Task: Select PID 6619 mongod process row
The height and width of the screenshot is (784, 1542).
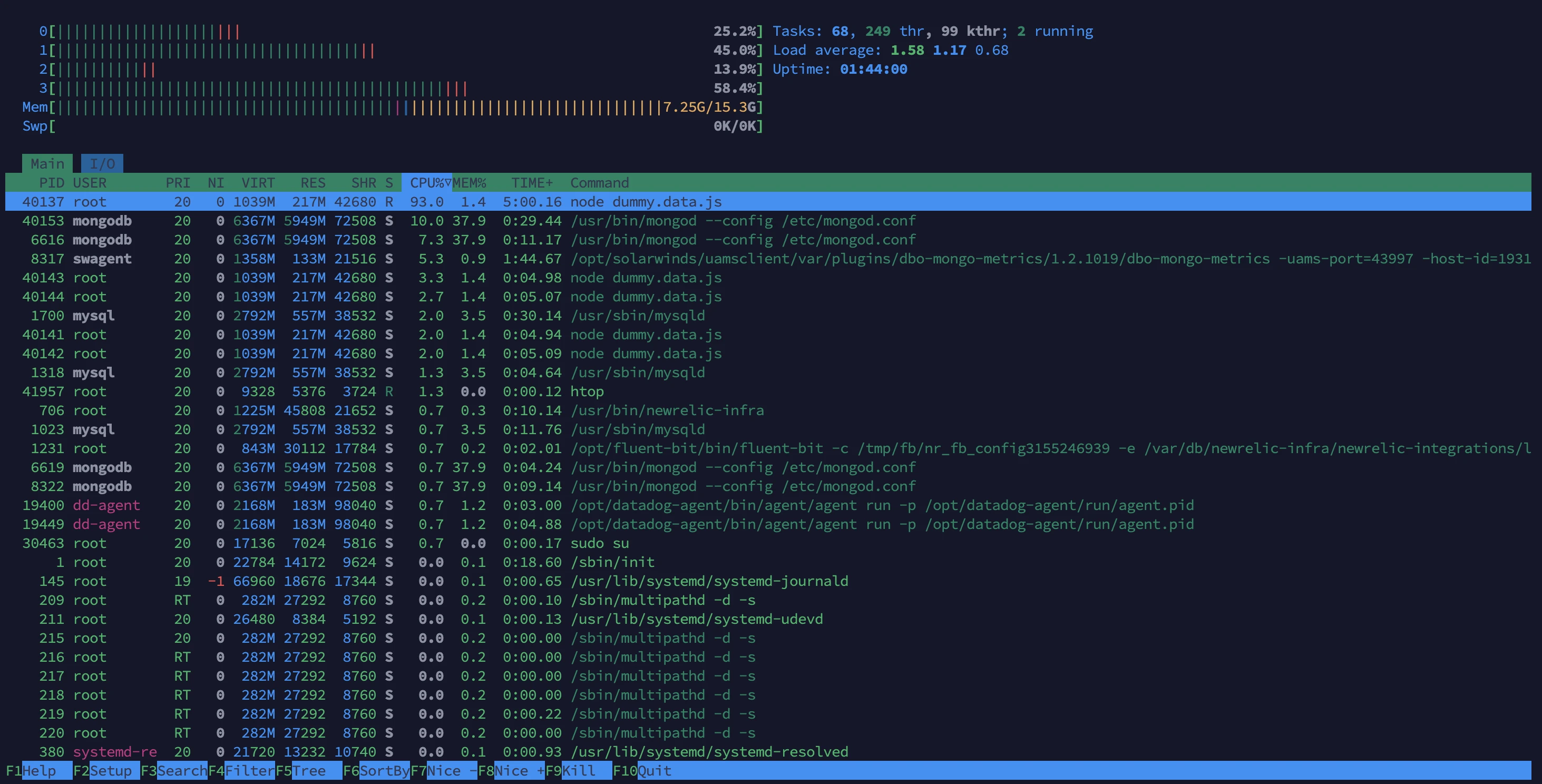Action: (x=768, y=467)
